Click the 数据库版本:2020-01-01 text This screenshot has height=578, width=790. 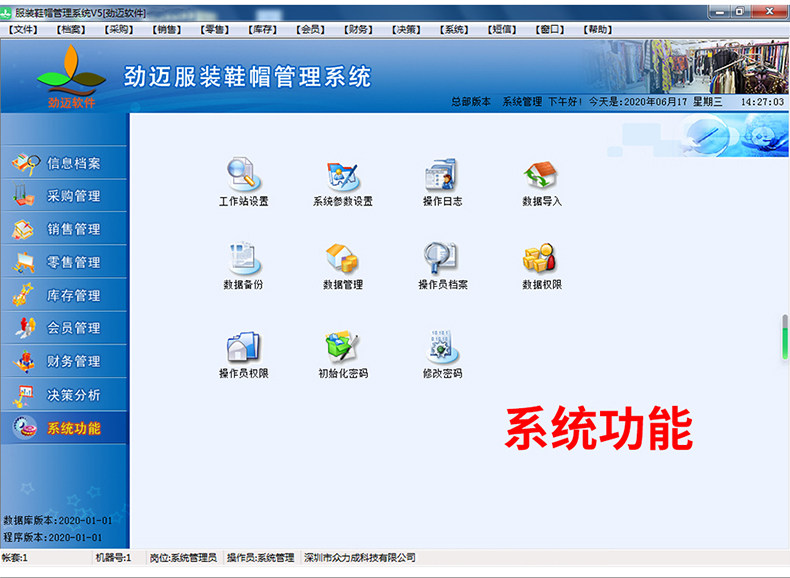point(57,521)
